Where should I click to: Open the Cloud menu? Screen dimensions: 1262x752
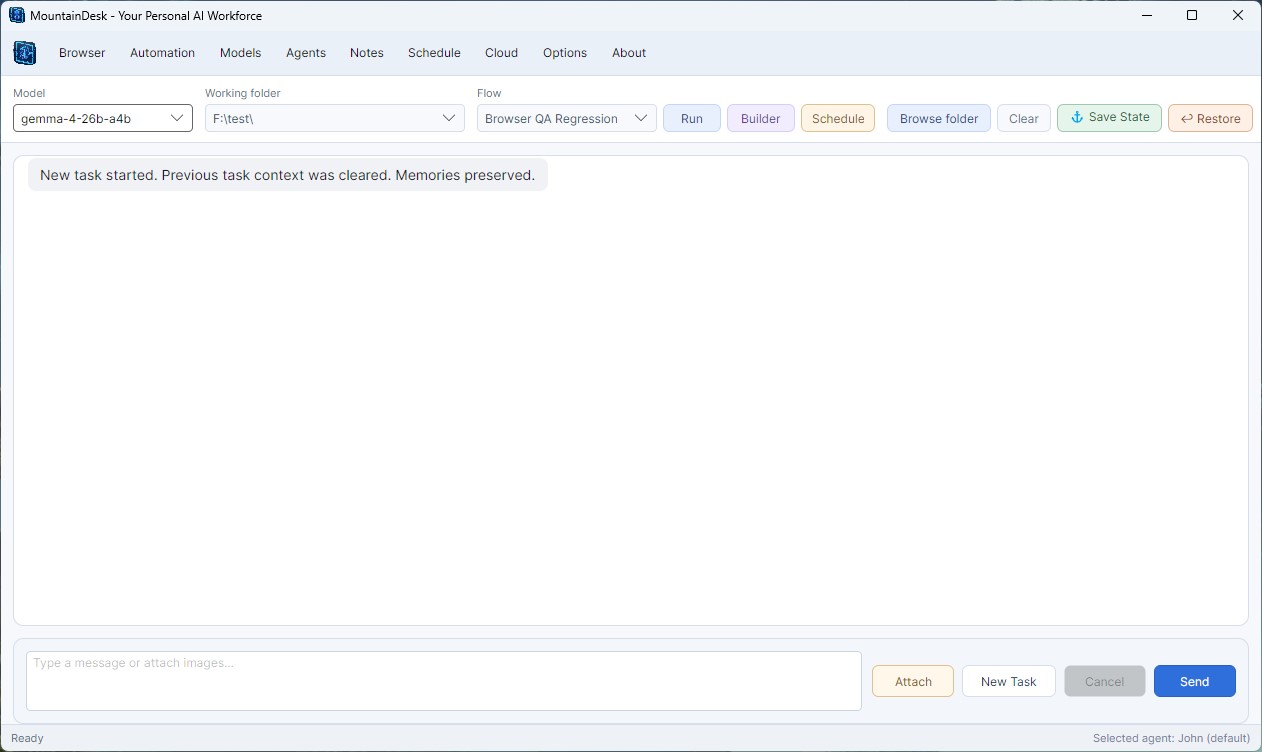pyautogui.click(x=501, y=53)
